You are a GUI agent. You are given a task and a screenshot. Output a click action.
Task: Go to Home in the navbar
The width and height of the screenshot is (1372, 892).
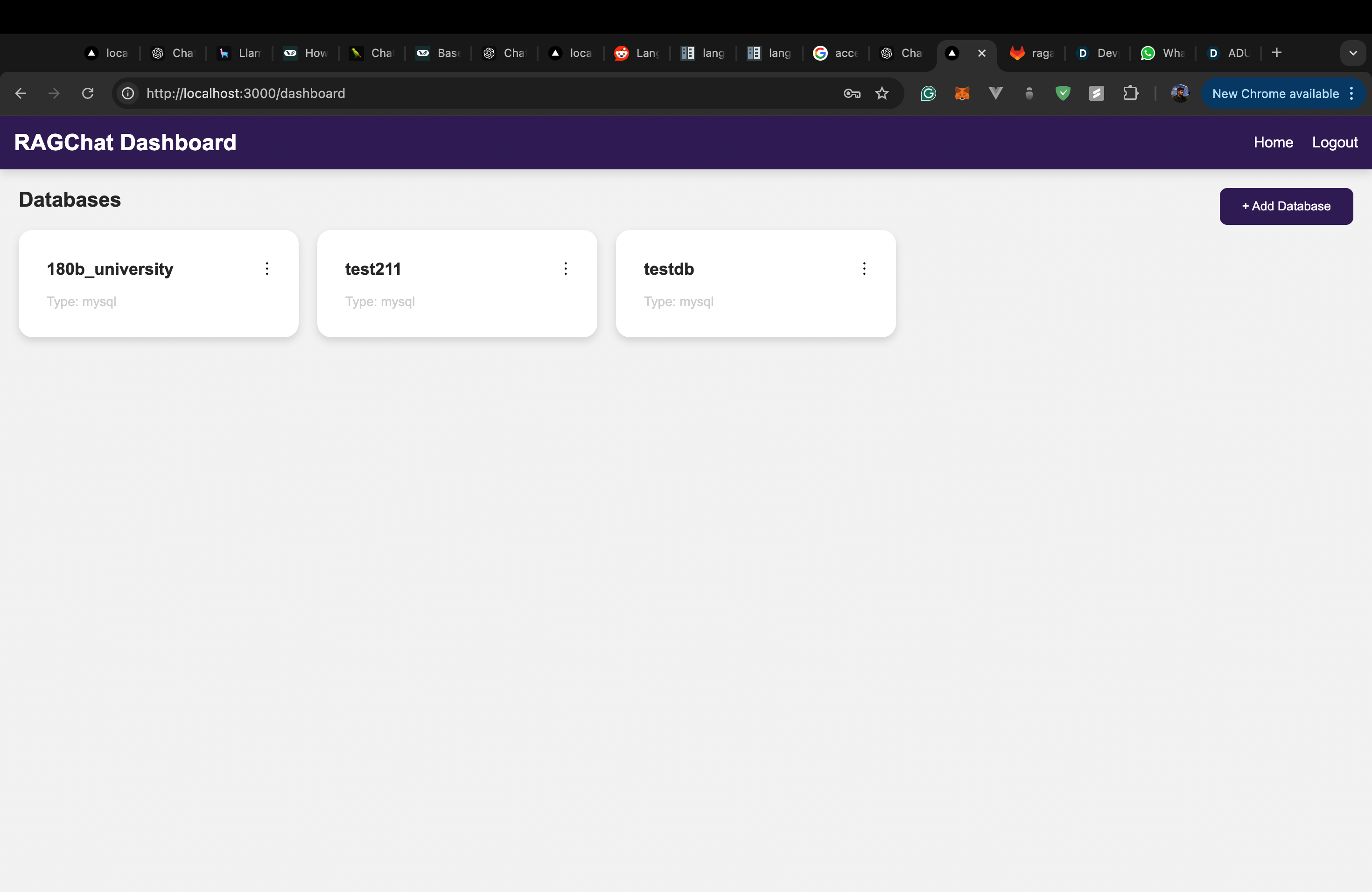pos(1273,142)
